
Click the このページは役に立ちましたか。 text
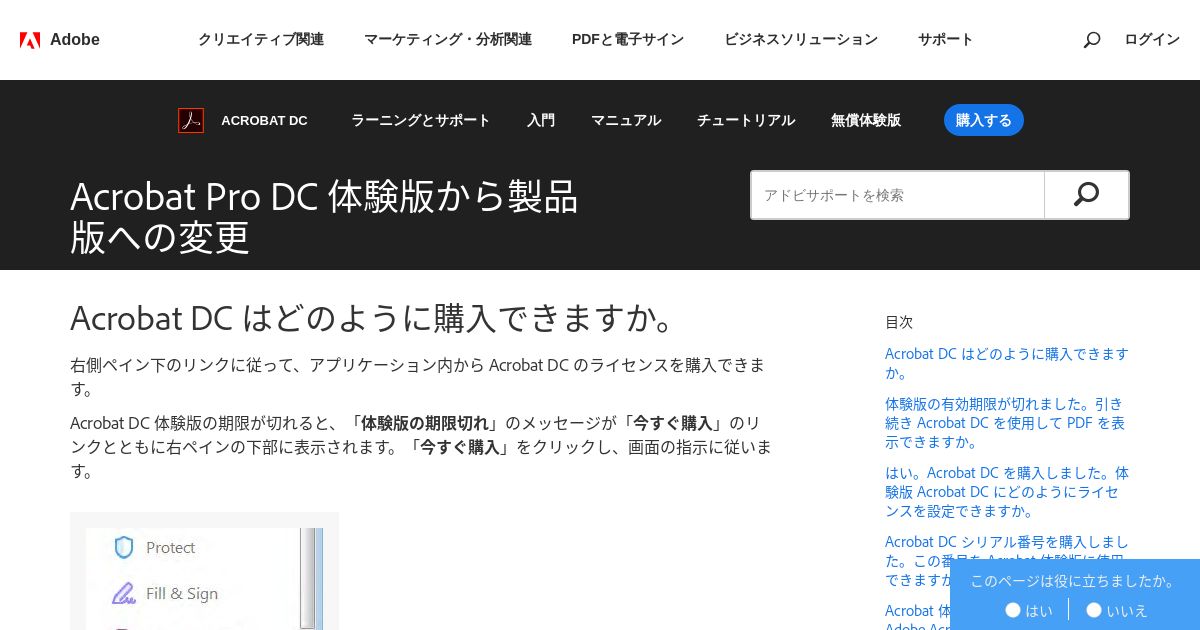[1073, 580]
